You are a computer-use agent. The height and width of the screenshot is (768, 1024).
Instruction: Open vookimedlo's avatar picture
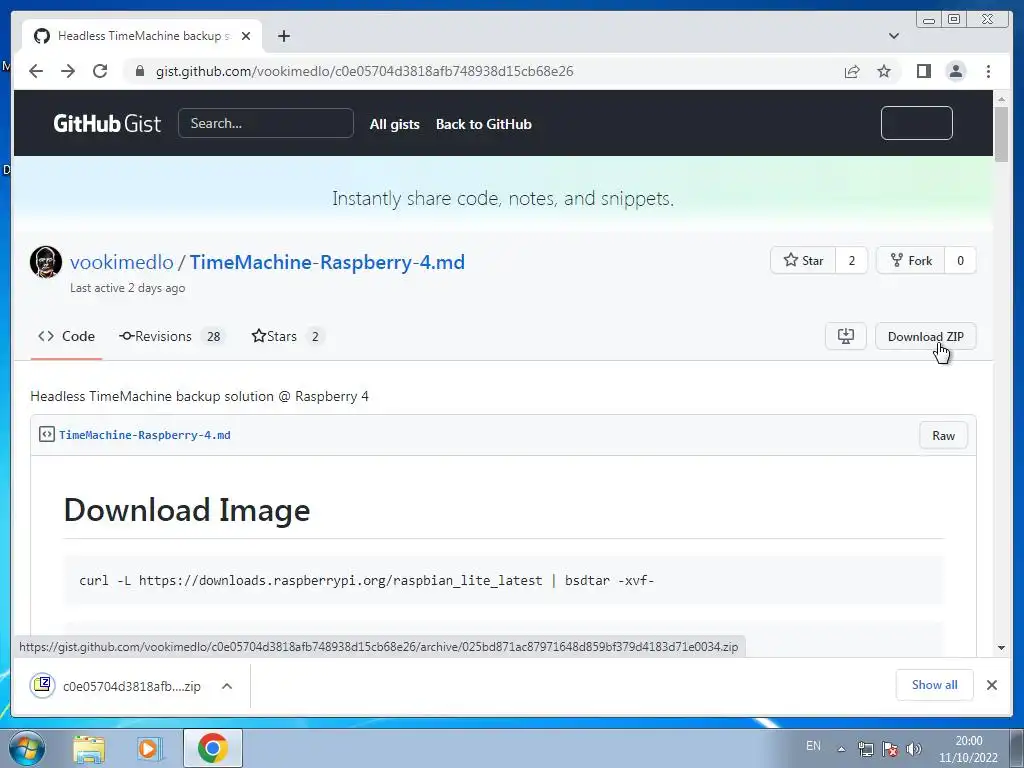click(46, 262)
